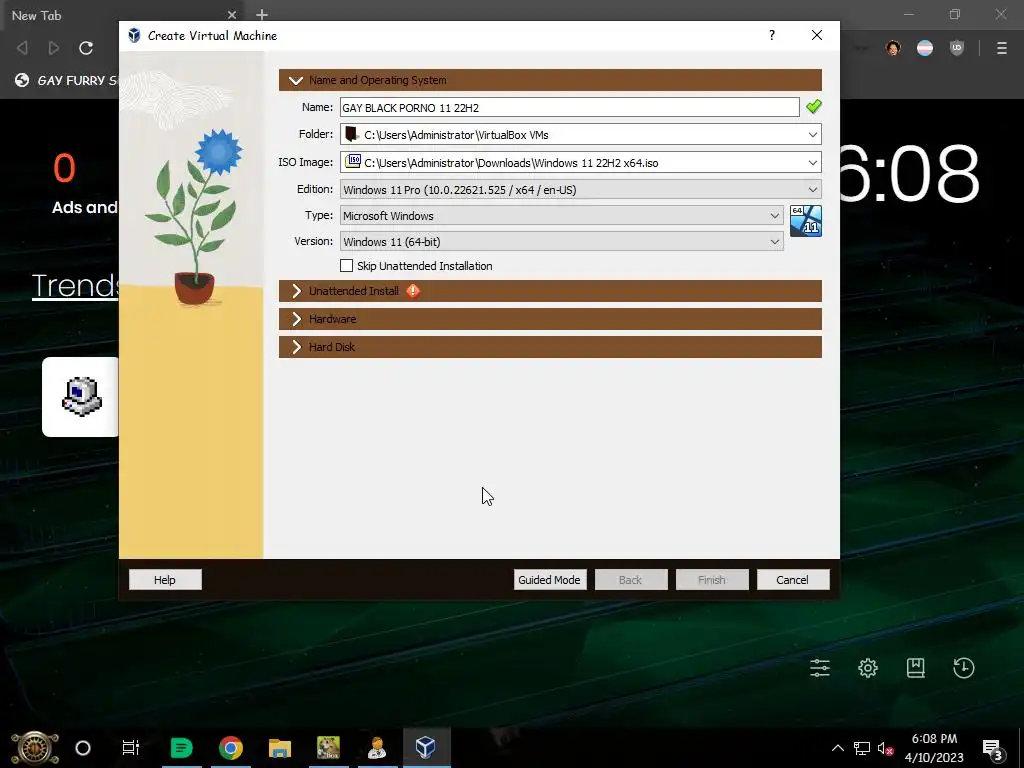Open the green chat app on the taskbar
1024x768 pixels.
182,748
